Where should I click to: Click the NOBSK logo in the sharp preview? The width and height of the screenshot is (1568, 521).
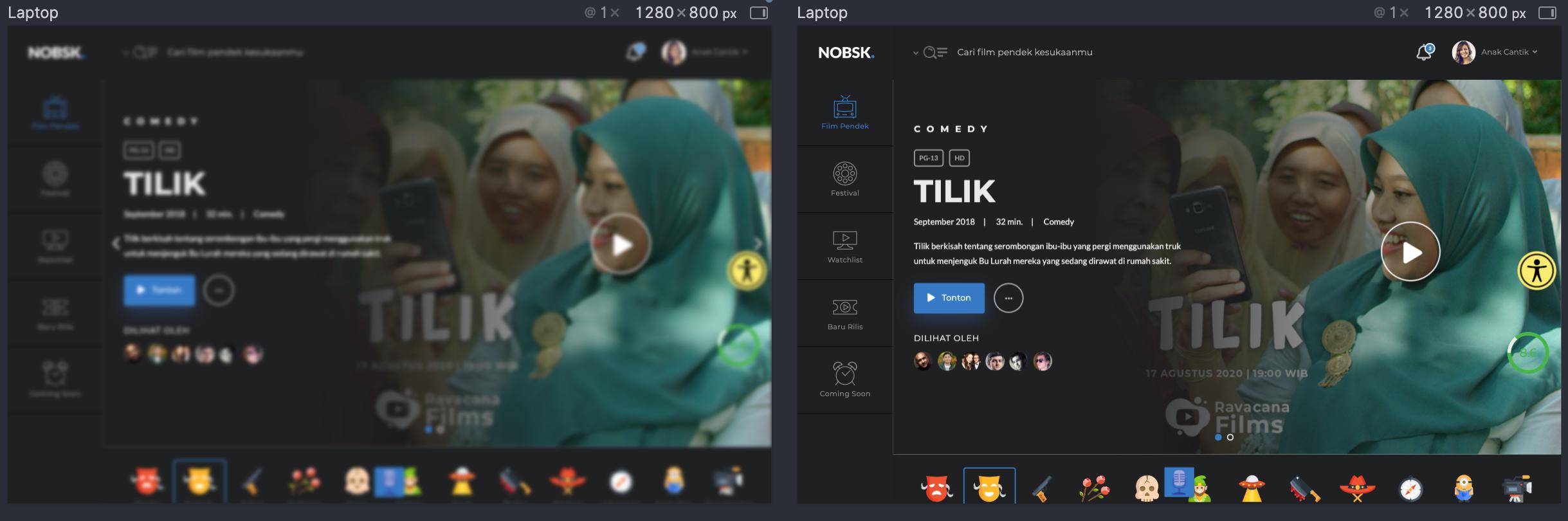846,53
